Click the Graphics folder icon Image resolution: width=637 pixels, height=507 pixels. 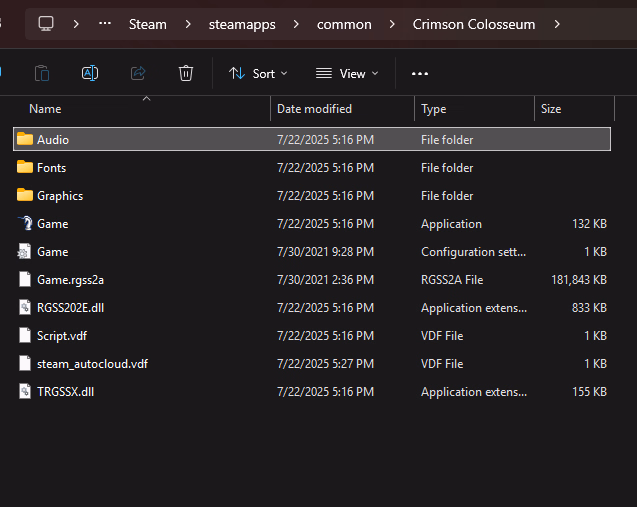click(25, 195)
